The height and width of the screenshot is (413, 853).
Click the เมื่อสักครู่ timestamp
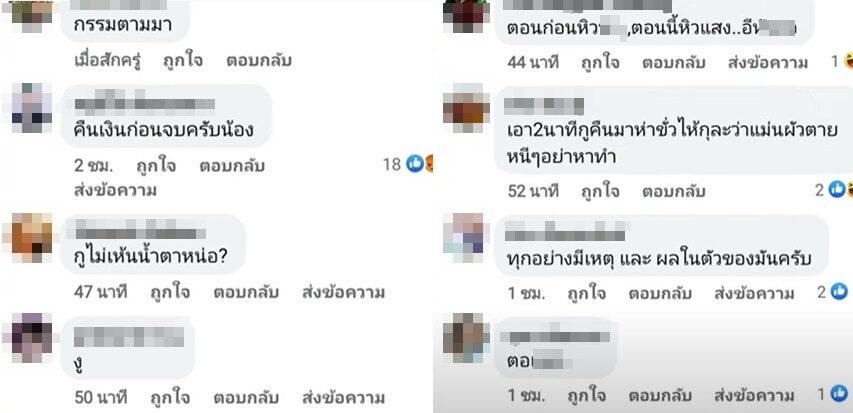pyautogui.click(x=108, y=60)
